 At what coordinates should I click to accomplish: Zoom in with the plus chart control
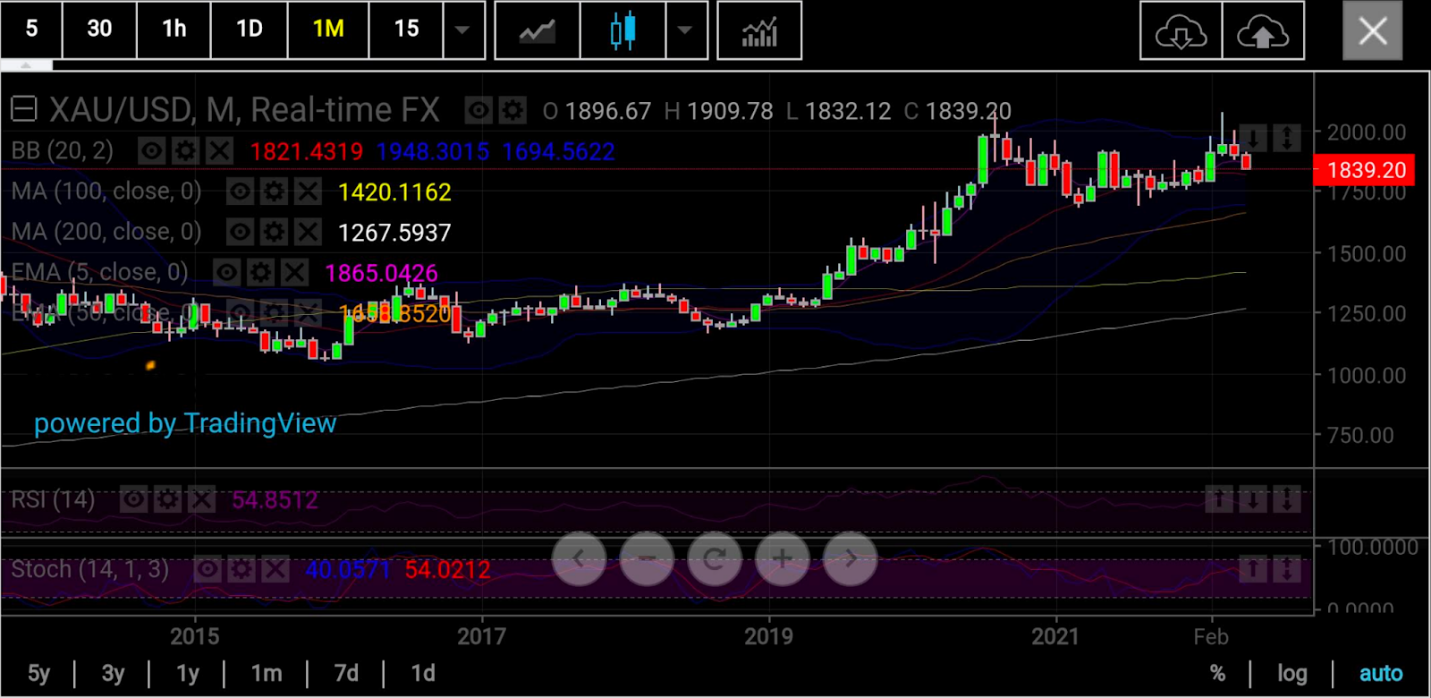tap(782, 558)
